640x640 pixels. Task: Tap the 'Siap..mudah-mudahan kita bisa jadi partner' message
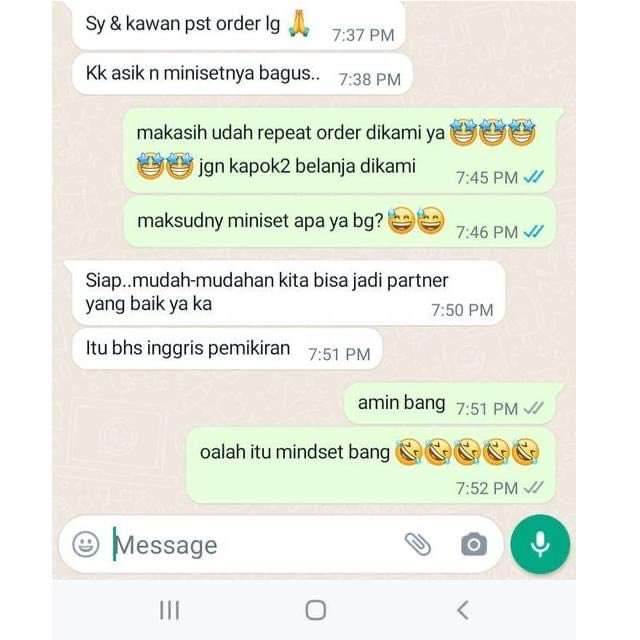tap(288, 293)
